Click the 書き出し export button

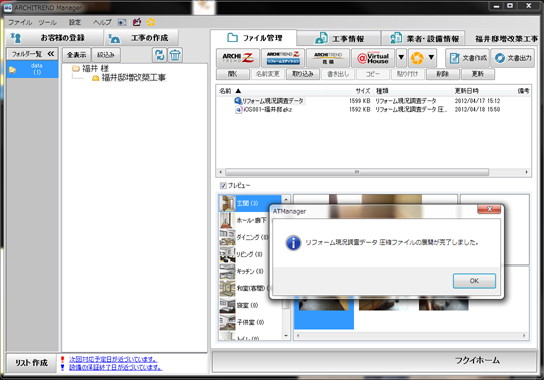pos(338,74)
